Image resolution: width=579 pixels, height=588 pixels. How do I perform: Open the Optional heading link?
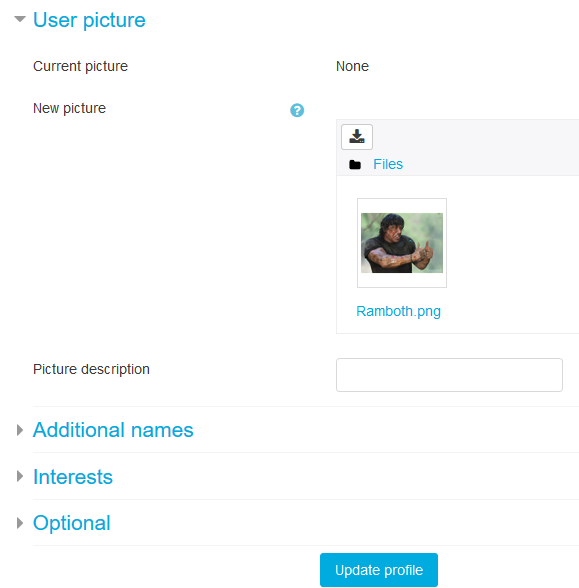(x=72, y=523)
